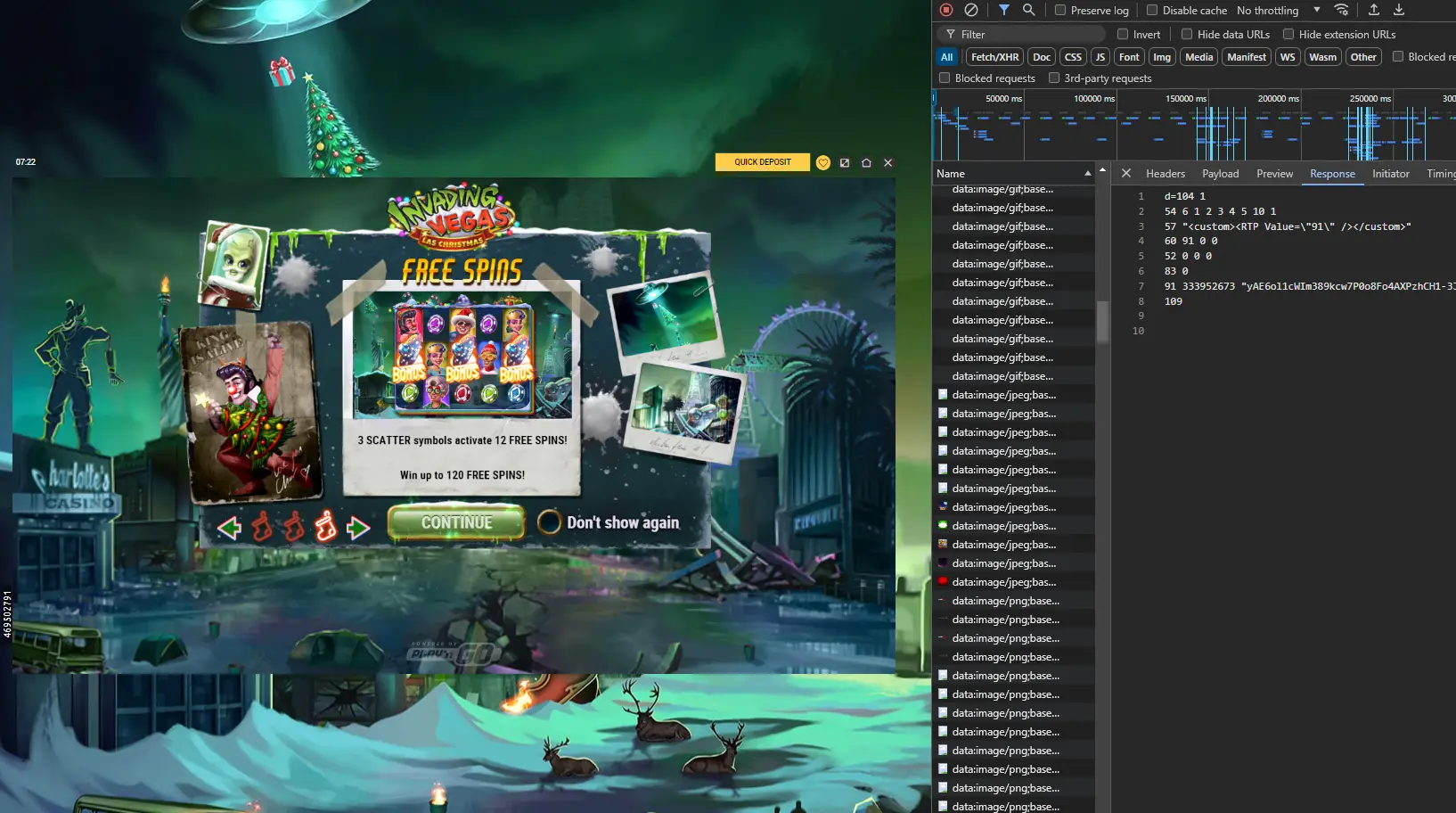Screen dimensions: 1456x813
Task: Toggle Hide extension URLs checkbox
Action: (x=1288, y=34)
